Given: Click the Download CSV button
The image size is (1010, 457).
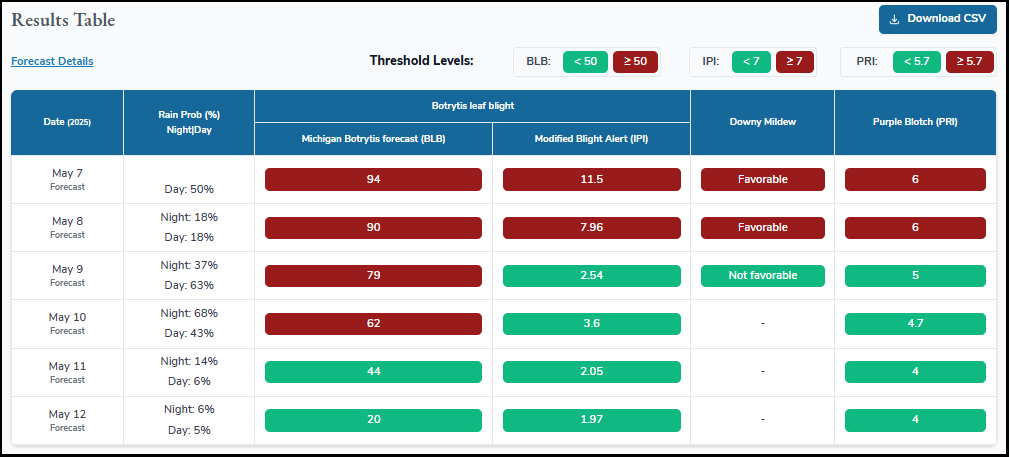Looking at the screenshot, I should [937, 19].
